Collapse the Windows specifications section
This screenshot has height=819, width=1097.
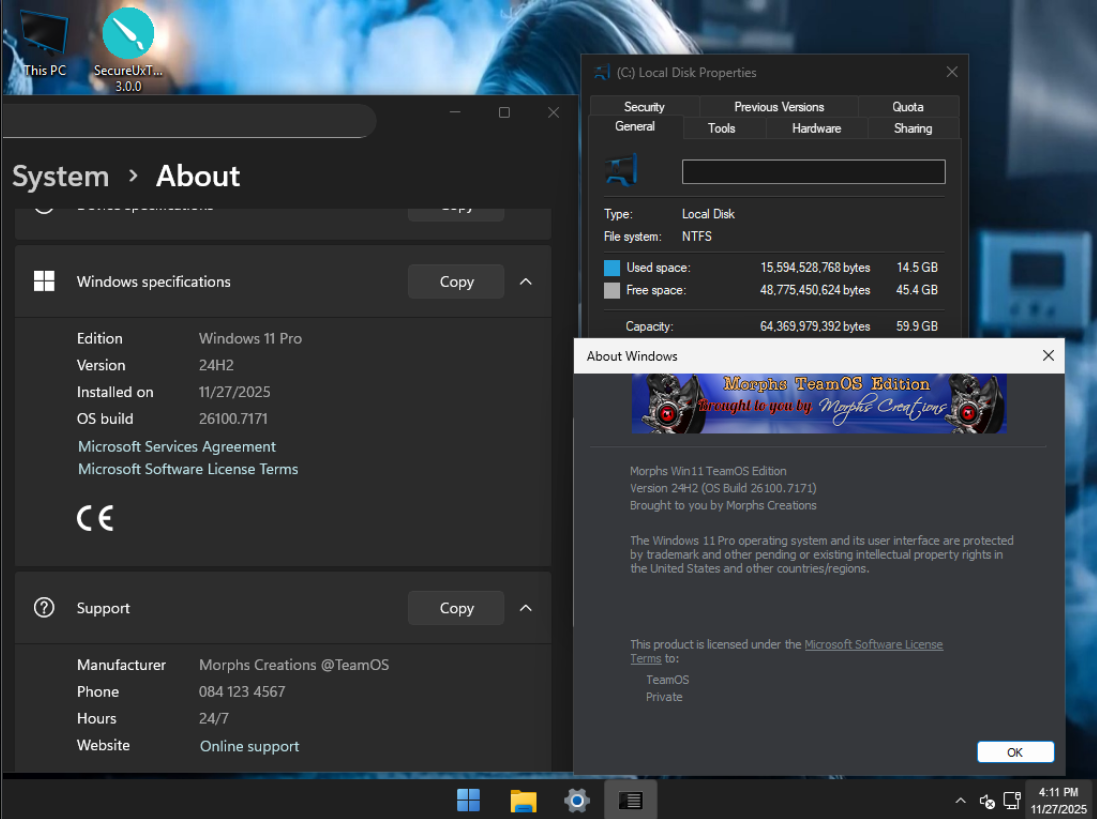(x=526, y=282)
